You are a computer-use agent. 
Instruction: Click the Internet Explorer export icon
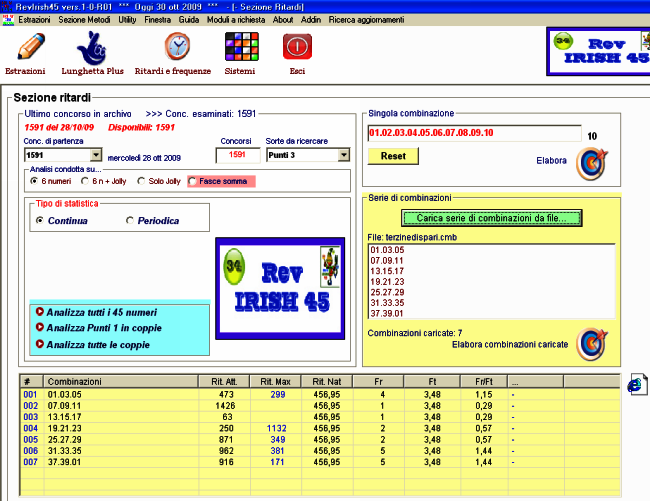(637, 384)
